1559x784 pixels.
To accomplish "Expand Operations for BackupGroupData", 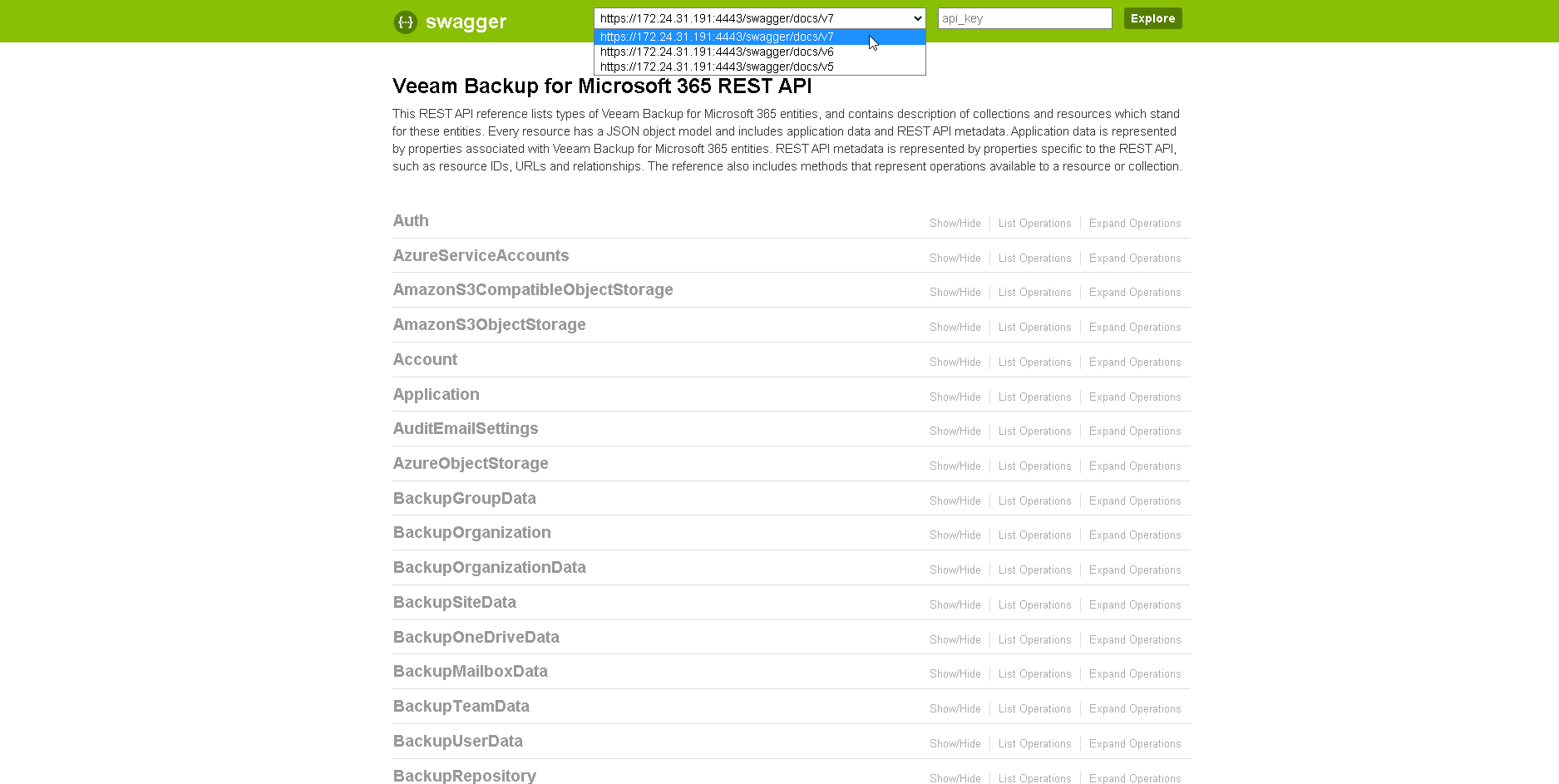I will click(x=1135, y=501).
